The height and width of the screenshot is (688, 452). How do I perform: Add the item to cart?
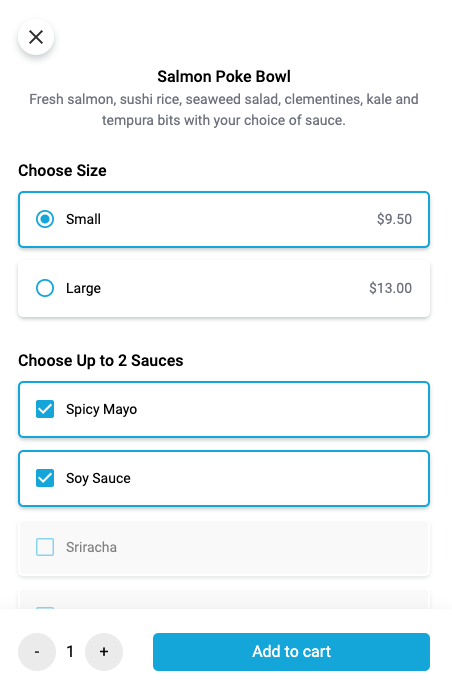tap(291, 652)
